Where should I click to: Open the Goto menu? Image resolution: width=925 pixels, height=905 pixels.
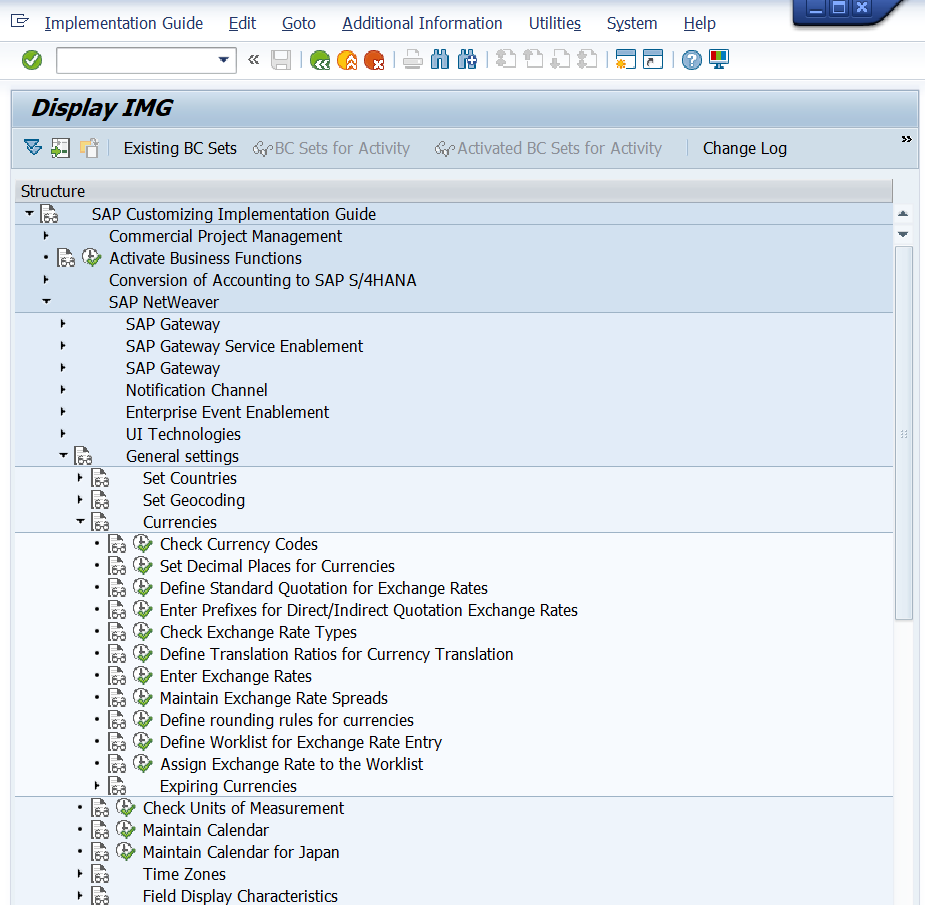(x=299, y=24)
